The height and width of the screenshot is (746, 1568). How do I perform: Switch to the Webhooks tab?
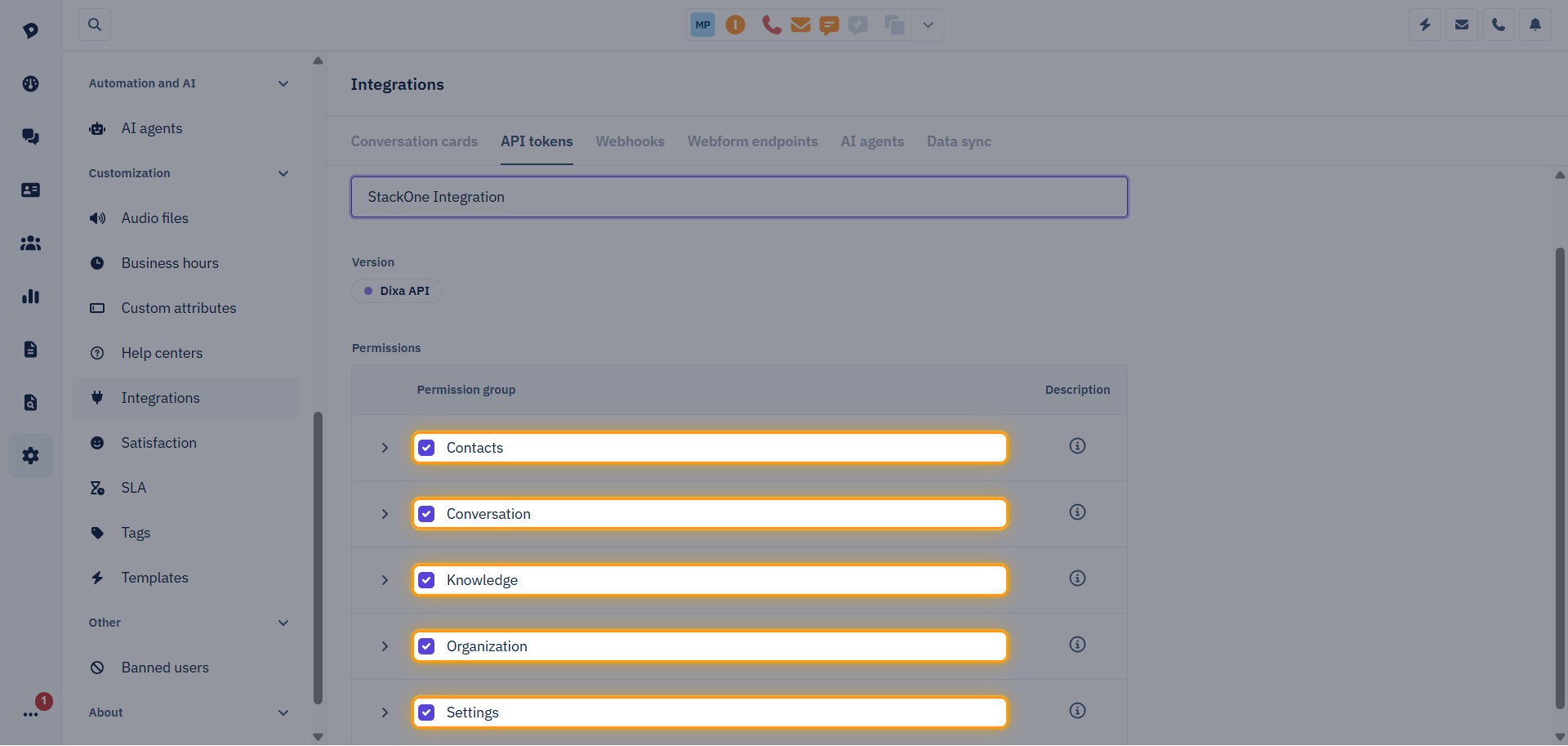(x=630, y=141)
